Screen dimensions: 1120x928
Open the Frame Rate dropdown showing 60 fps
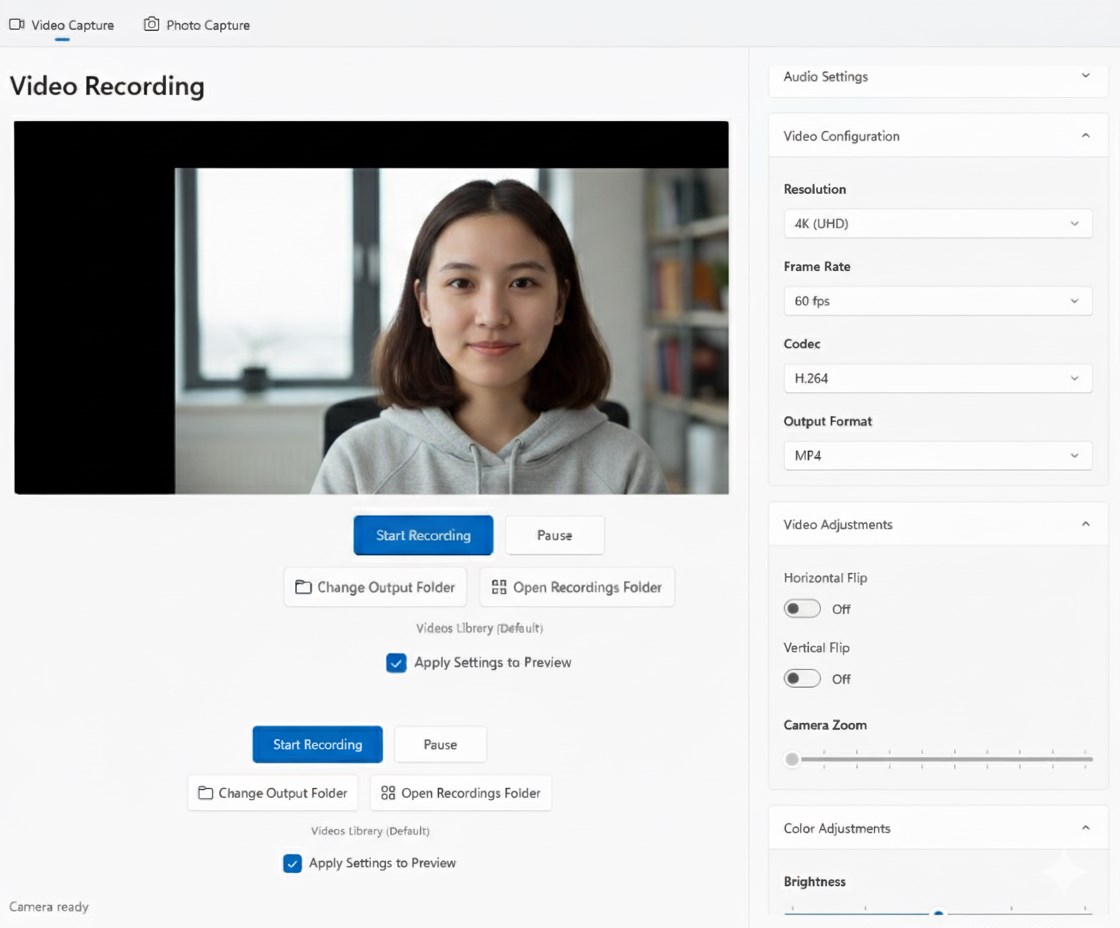coord(937,301)
